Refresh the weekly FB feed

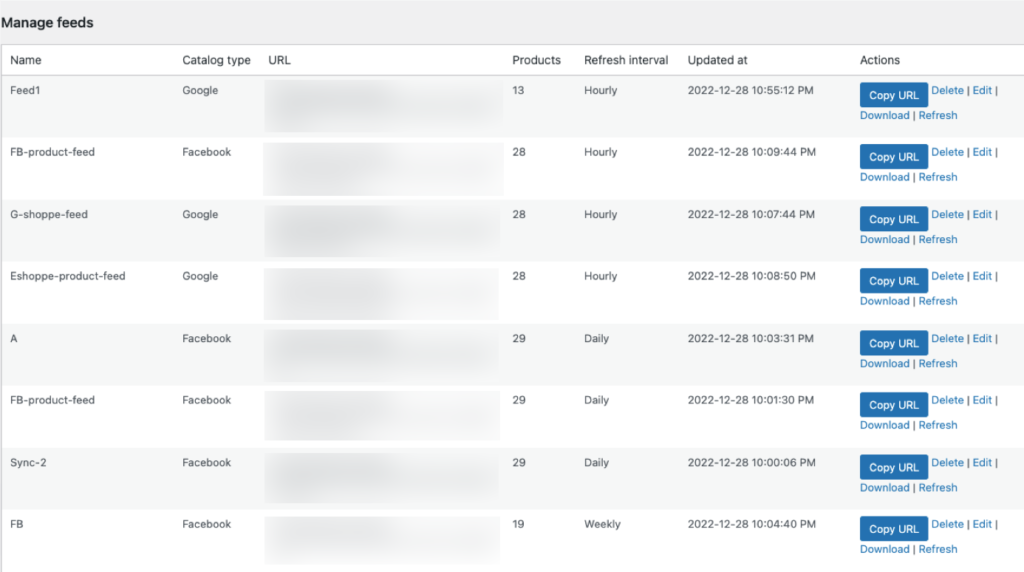click(x=938, y=549)
